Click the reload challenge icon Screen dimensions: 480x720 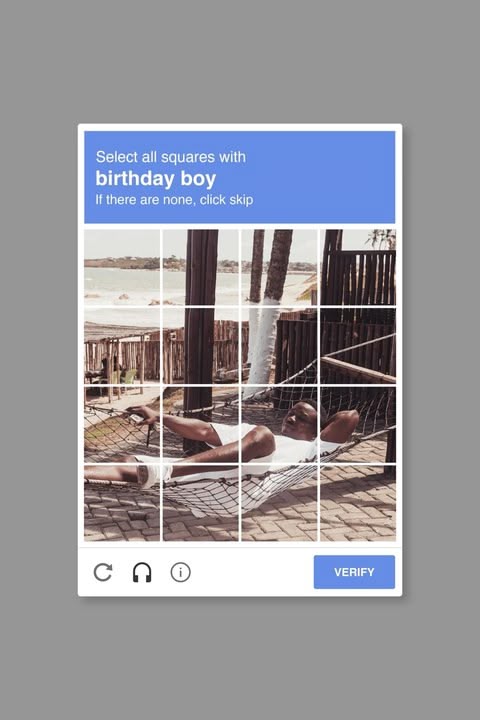103,572
